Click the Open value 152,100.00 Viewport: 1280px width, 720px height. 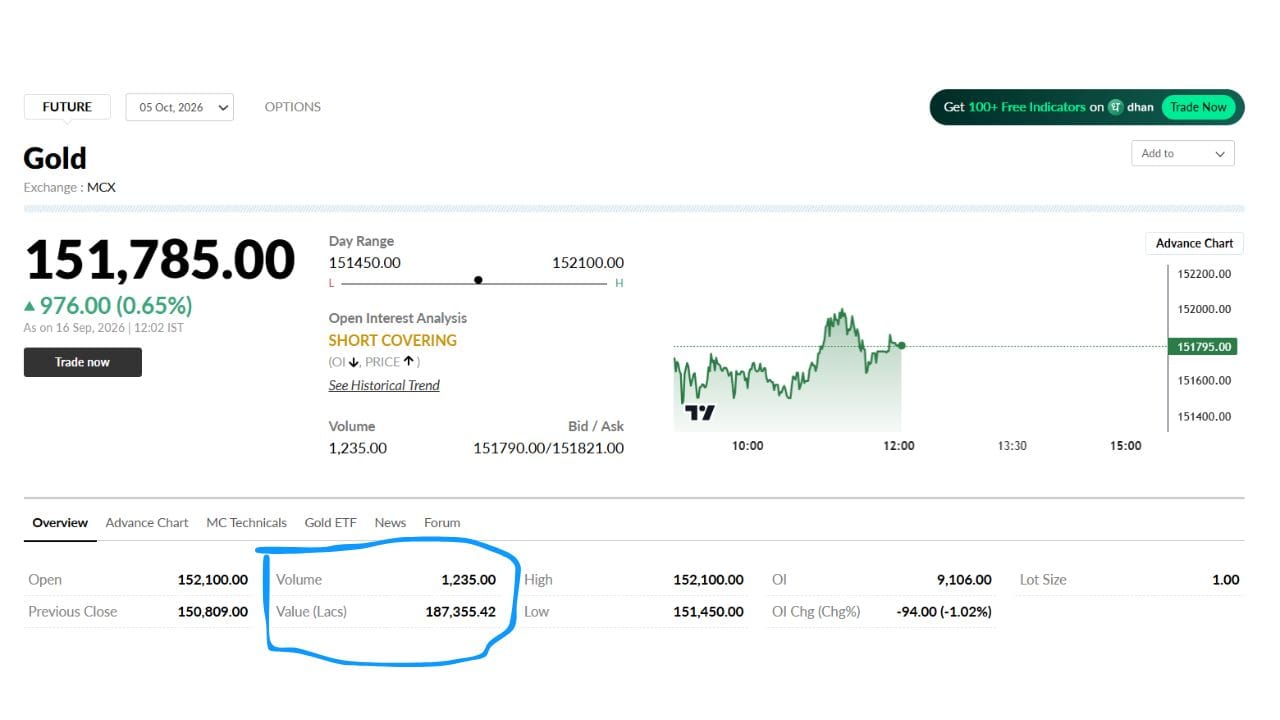[x=213, y=580]
